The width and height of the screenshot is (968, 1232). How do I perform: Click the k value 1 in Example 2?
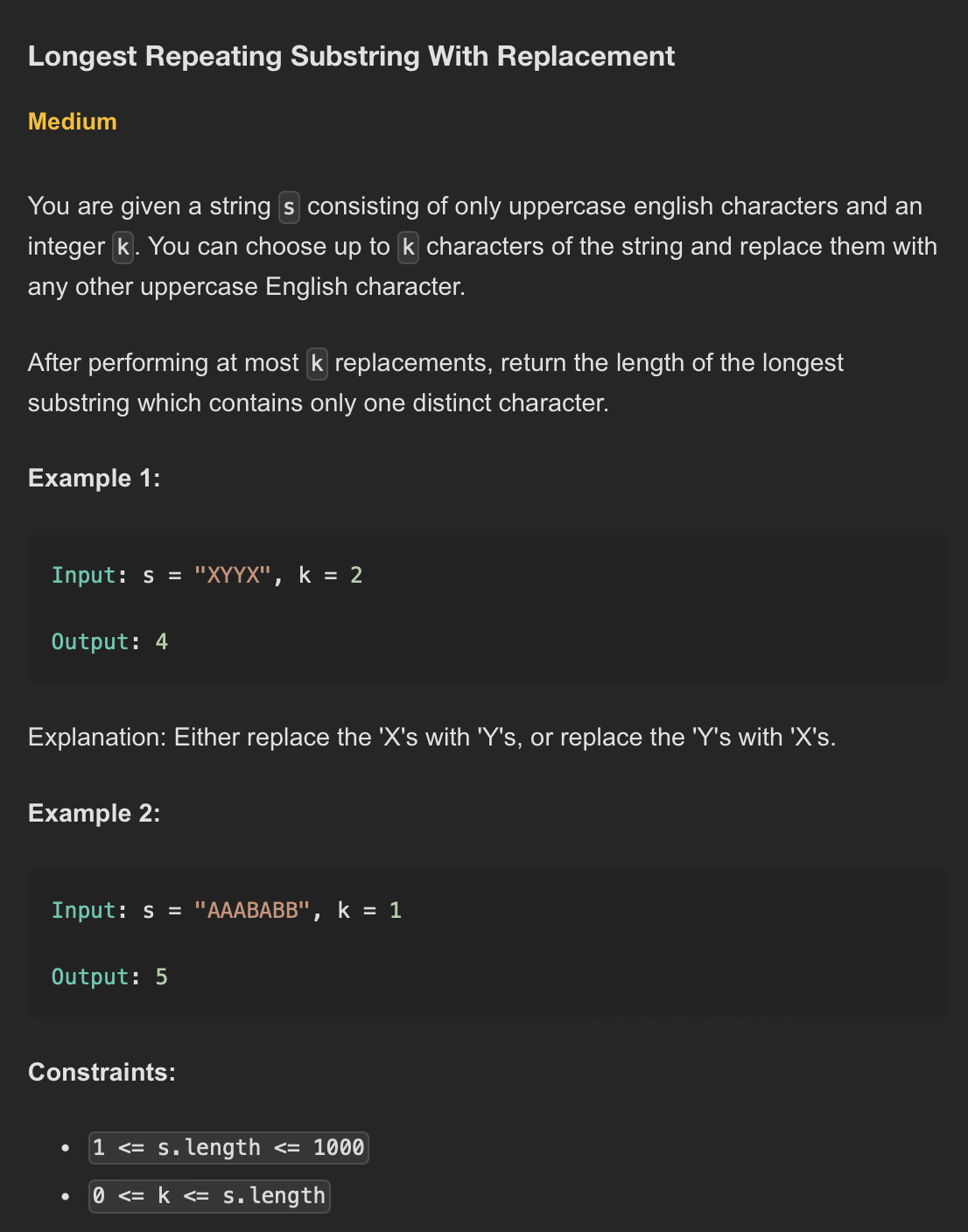396,911
